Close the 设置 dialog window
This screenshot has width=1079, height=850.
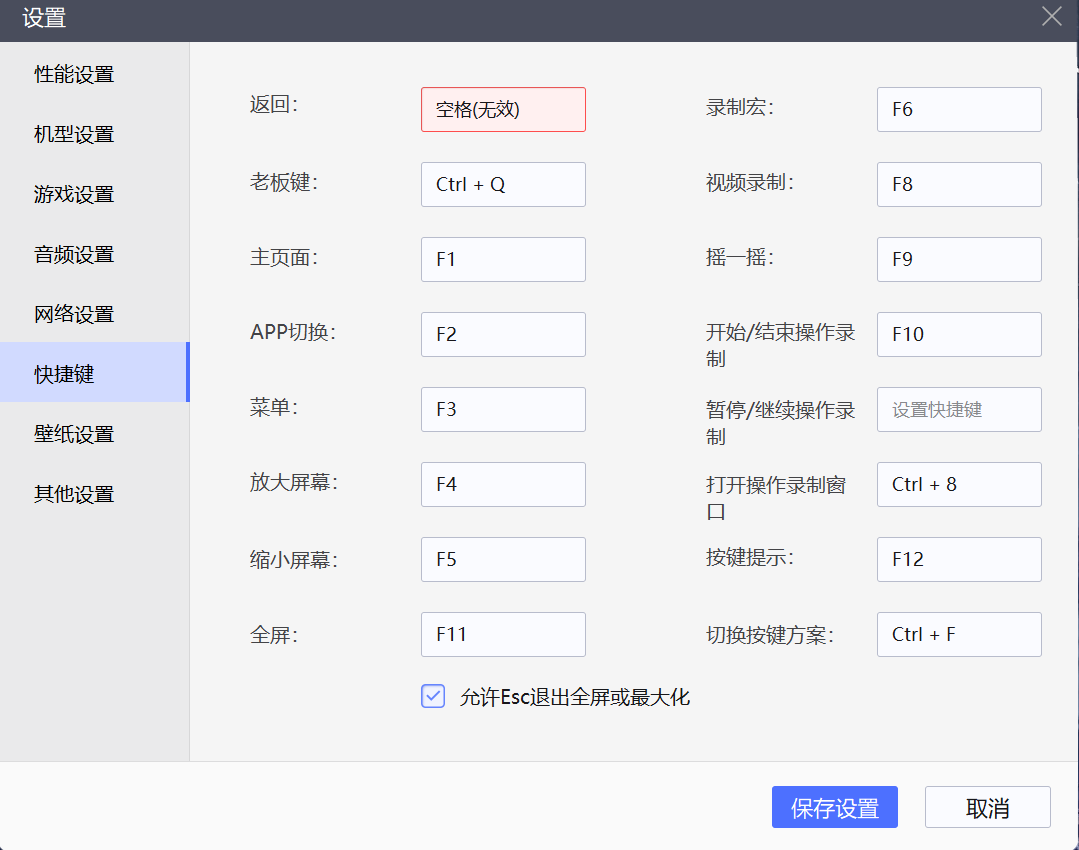[1051, 17]
